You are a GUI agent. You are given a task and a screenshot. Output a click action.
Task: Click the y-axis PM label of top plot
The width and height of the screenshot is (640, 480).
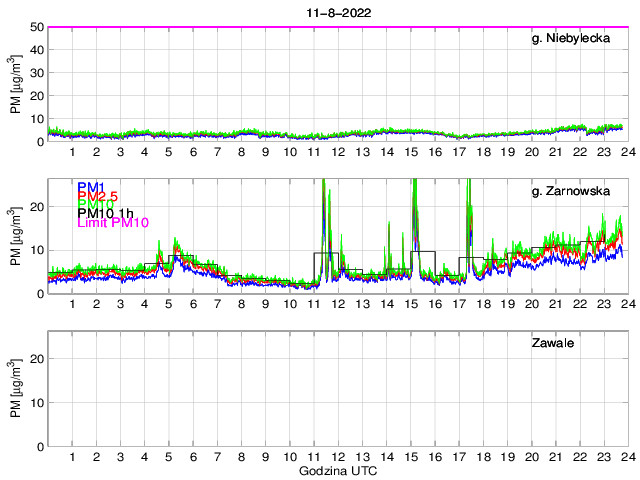(x=15, y=84)
